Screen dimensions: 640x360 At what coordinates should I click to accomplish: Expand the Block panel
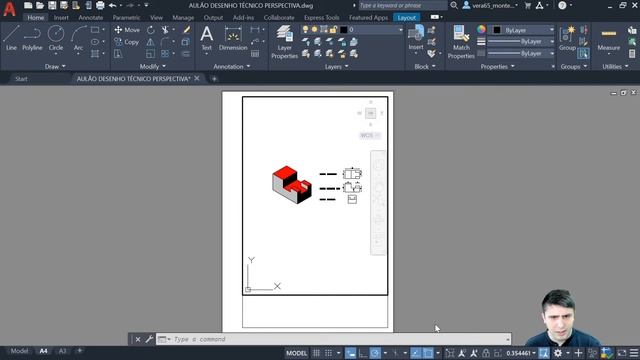tap(424, 67)
